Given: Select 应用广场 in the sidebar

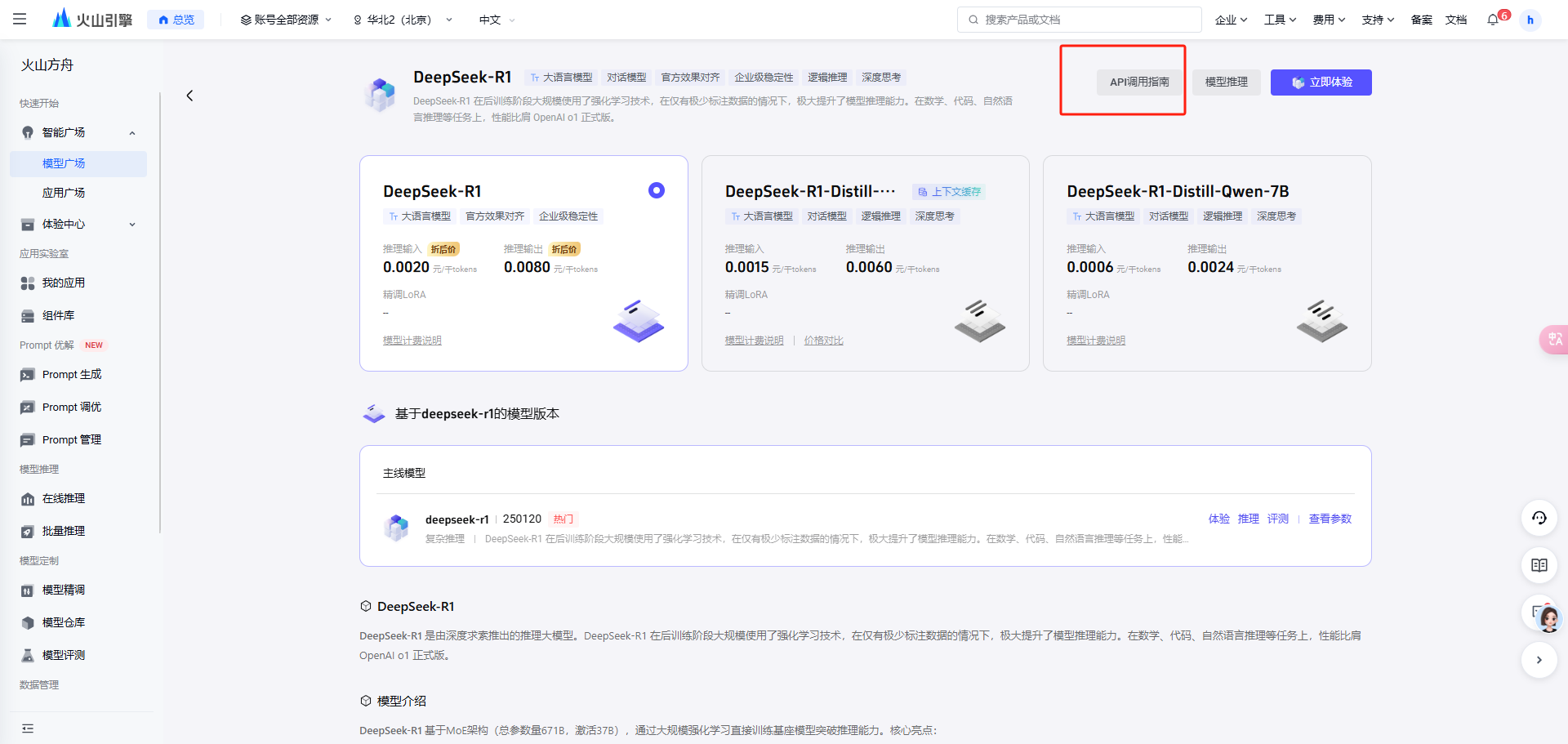Looking at the screenshot, I should 78,193.
